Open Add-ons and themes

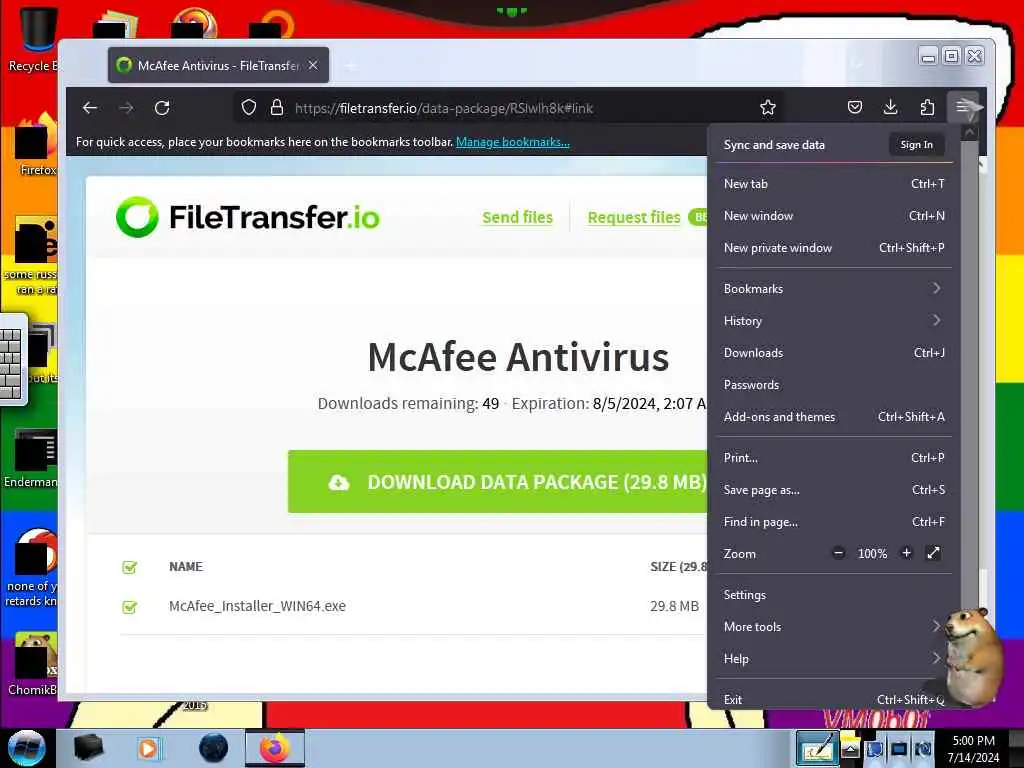tap(834, 417)
